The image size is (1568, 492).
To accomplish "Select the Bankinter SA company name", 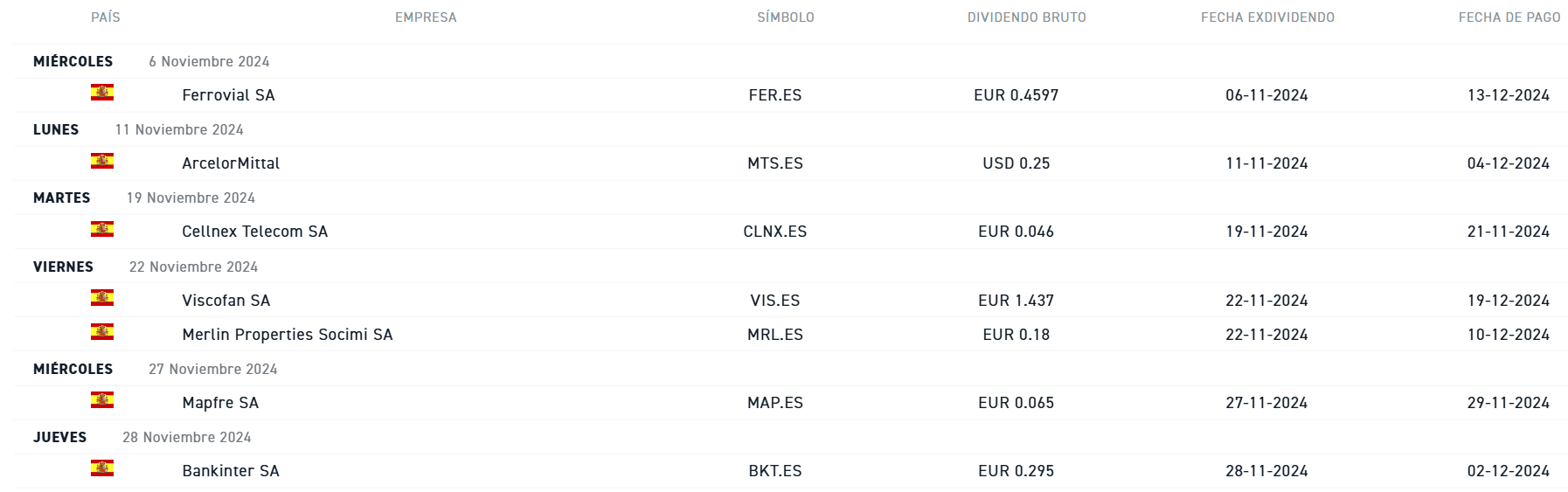I will [231, 471].
